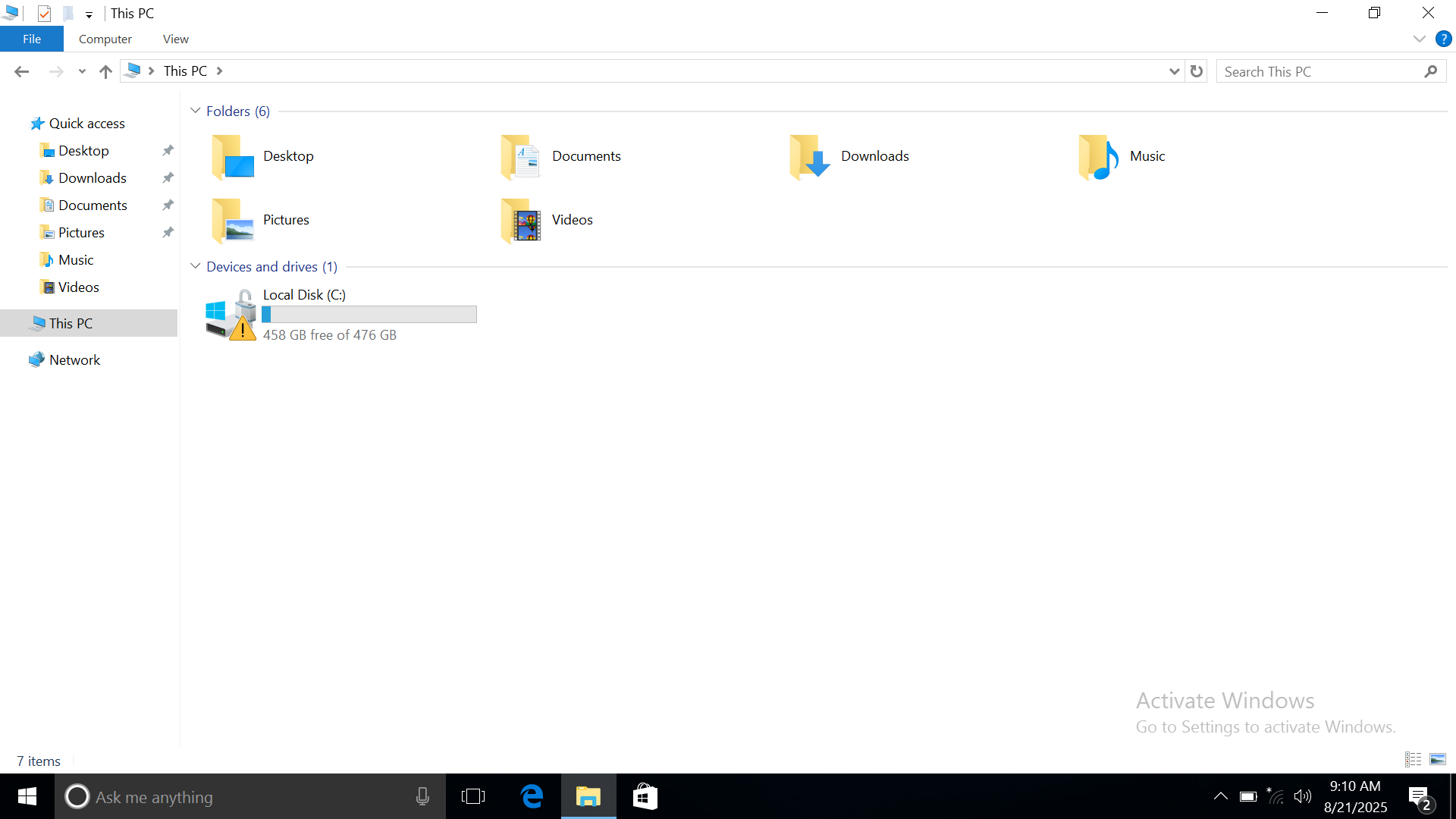Expand the ribbon with the chevron

(1419, 39)
